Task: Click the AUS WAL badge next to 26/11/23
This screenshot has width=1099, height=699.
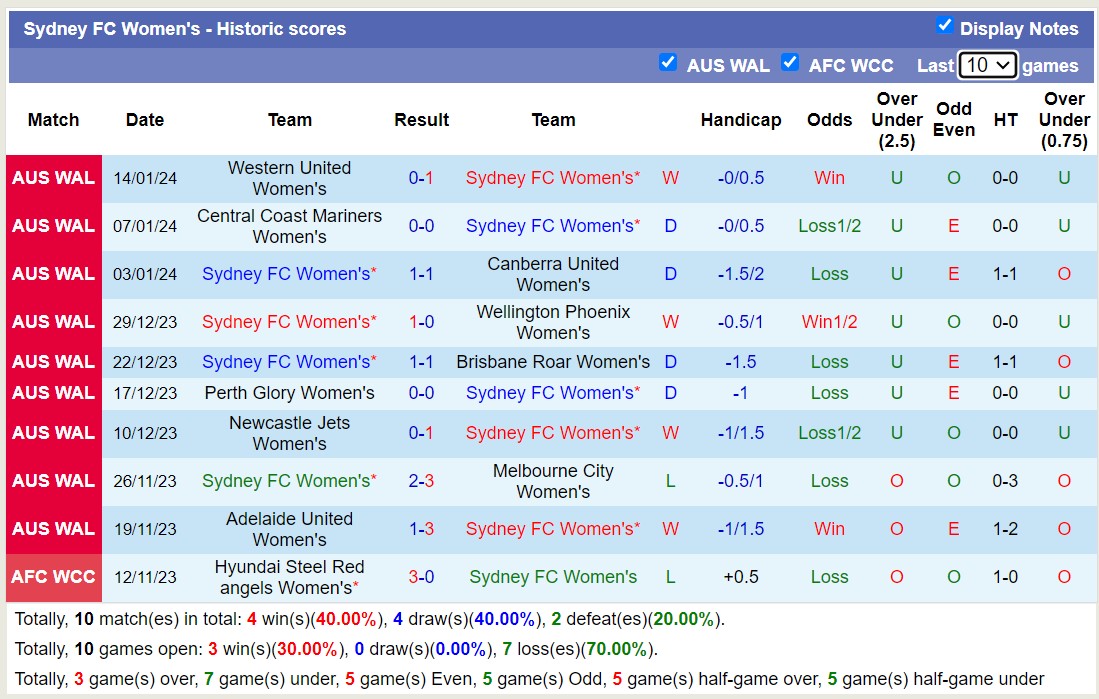Action: (53, 480)
